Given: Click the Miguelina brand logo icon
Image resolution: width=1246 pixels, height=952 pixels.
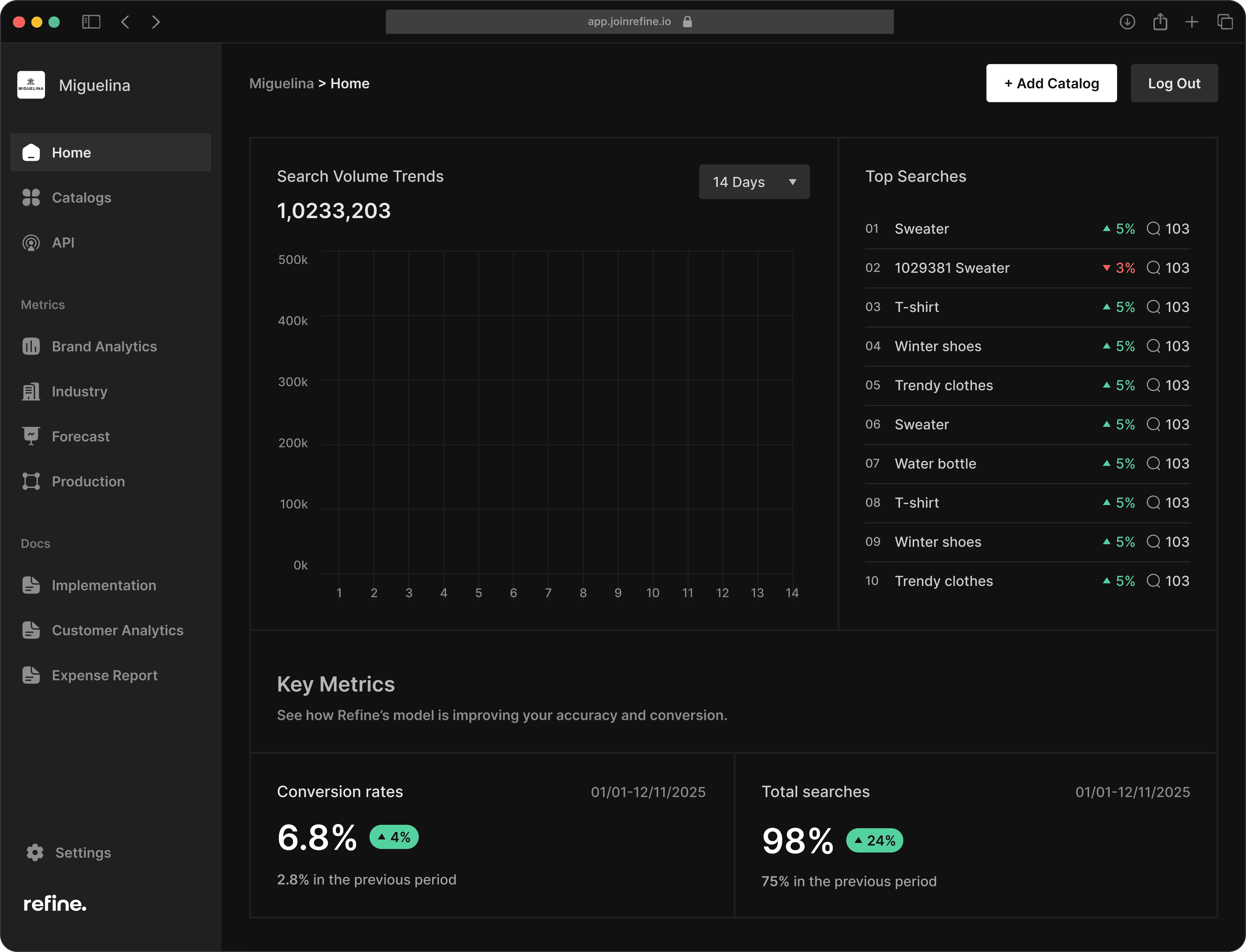Looking at the screenshot, I should pyautogui.click(x=31, y=85).
